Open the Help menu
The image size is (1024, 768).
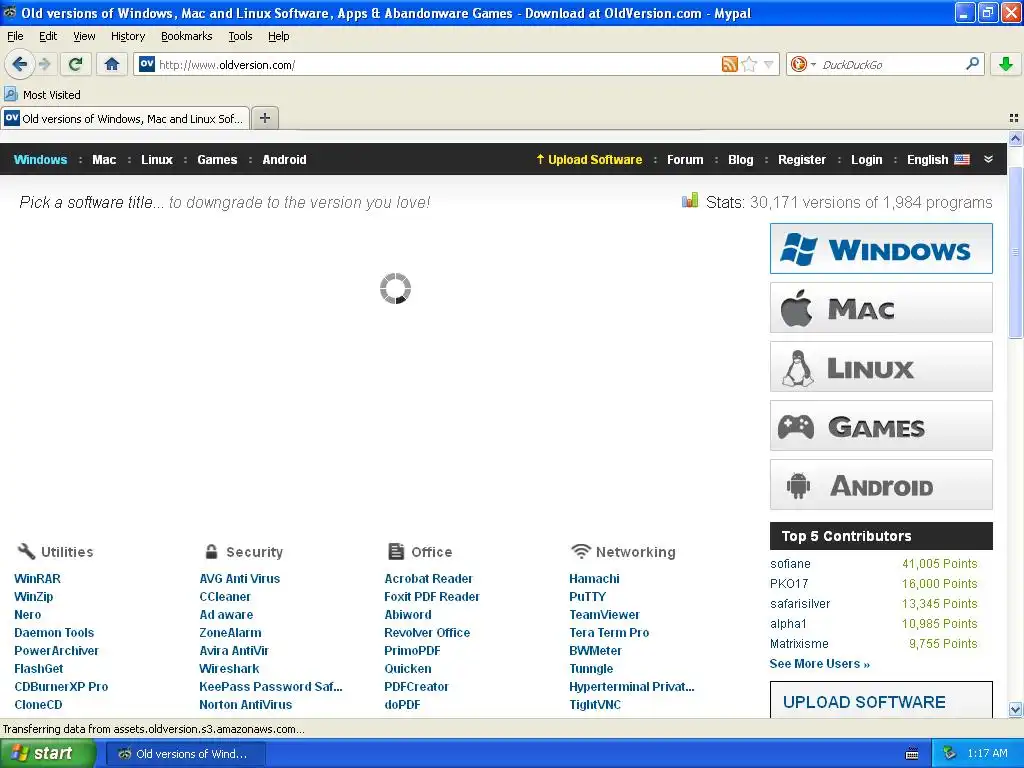tap(278, 36)
